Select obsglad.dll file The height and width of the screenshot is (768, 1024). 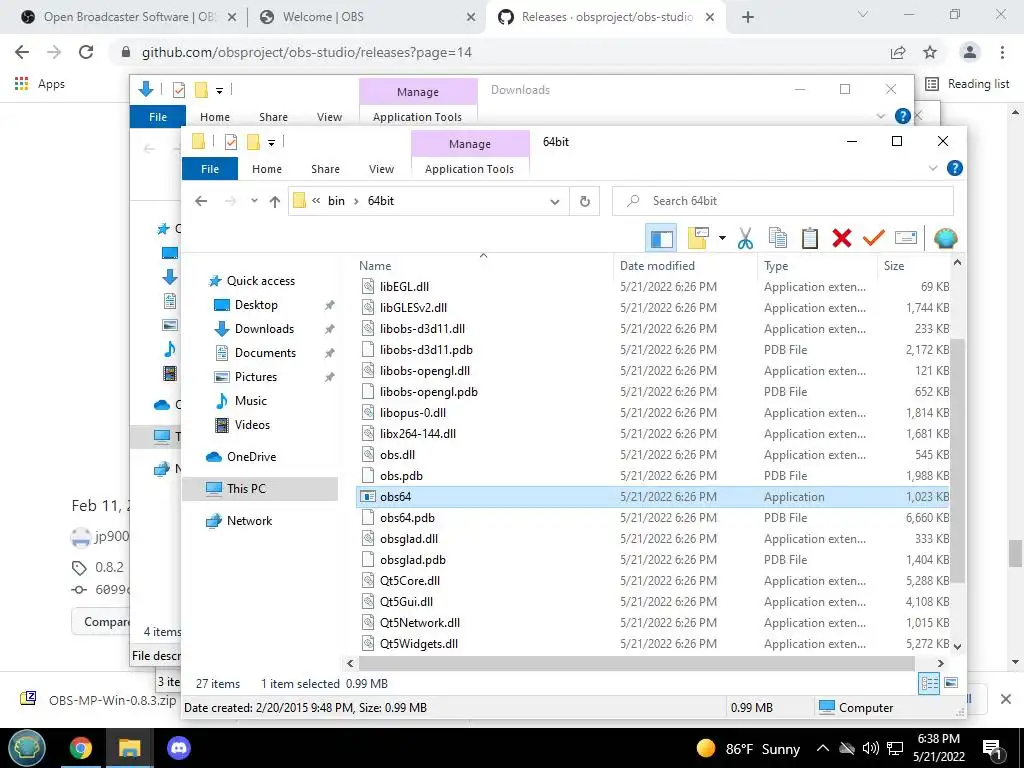[409, 539]
